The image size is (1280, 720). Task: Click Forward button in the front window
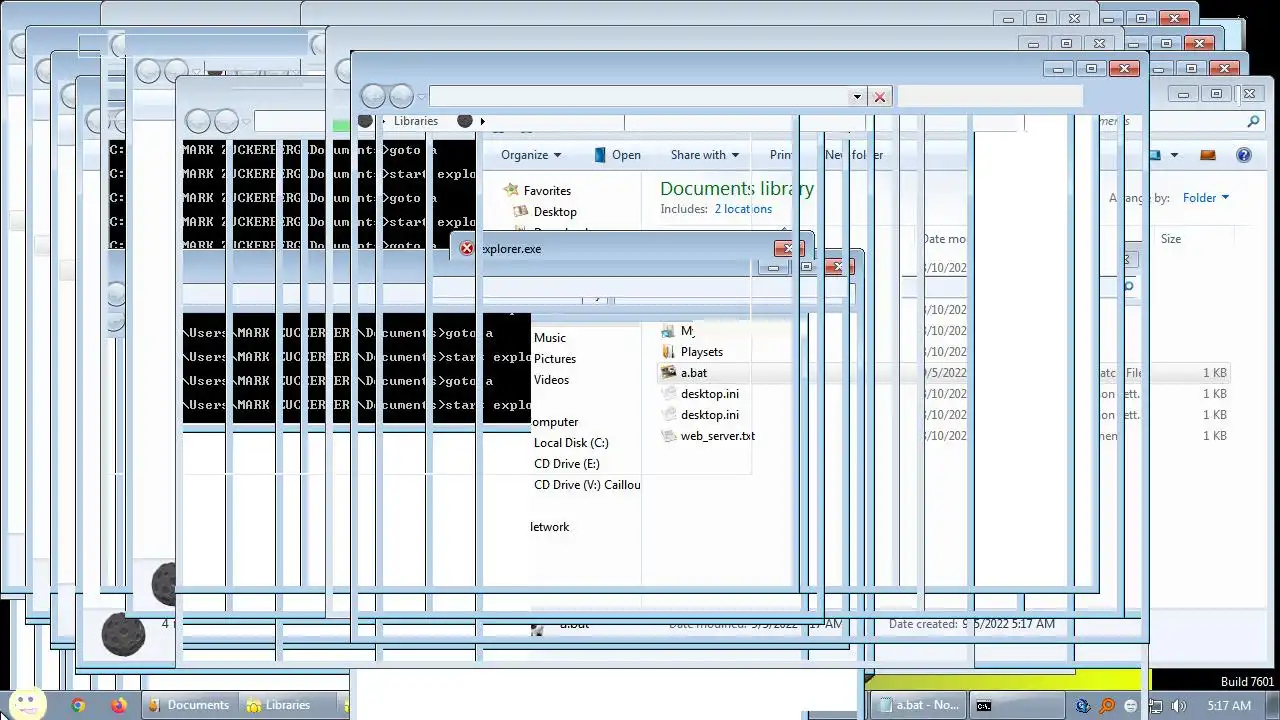(401, 96)
